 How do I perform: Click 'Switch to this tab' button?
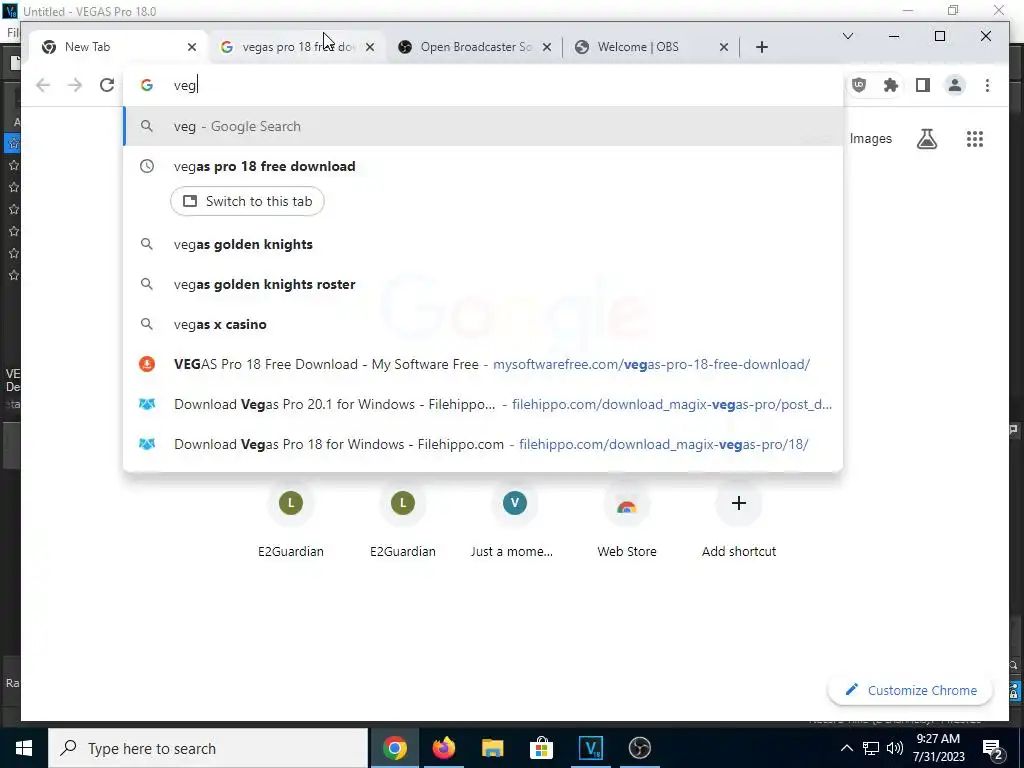[x=248, y=201]
